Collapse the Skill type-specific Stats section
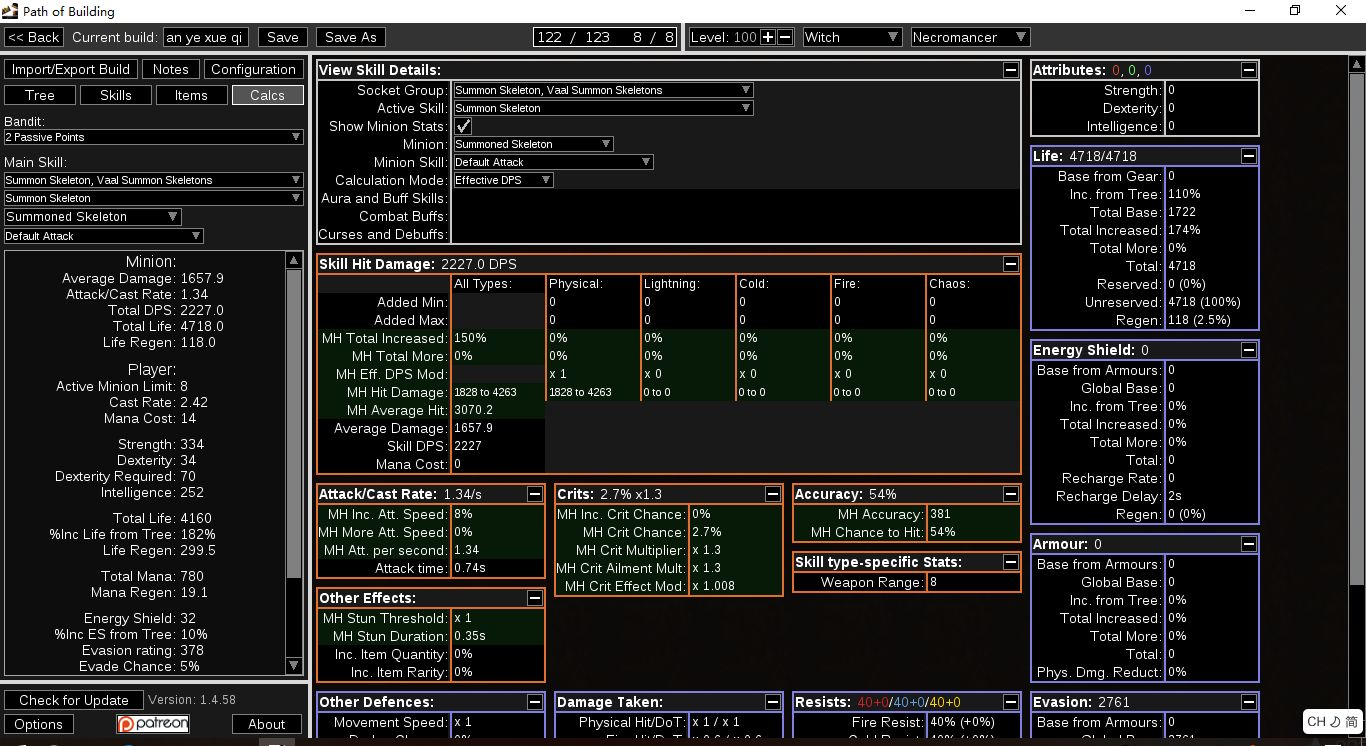1366x746 pixels. tap(1010, 562)
